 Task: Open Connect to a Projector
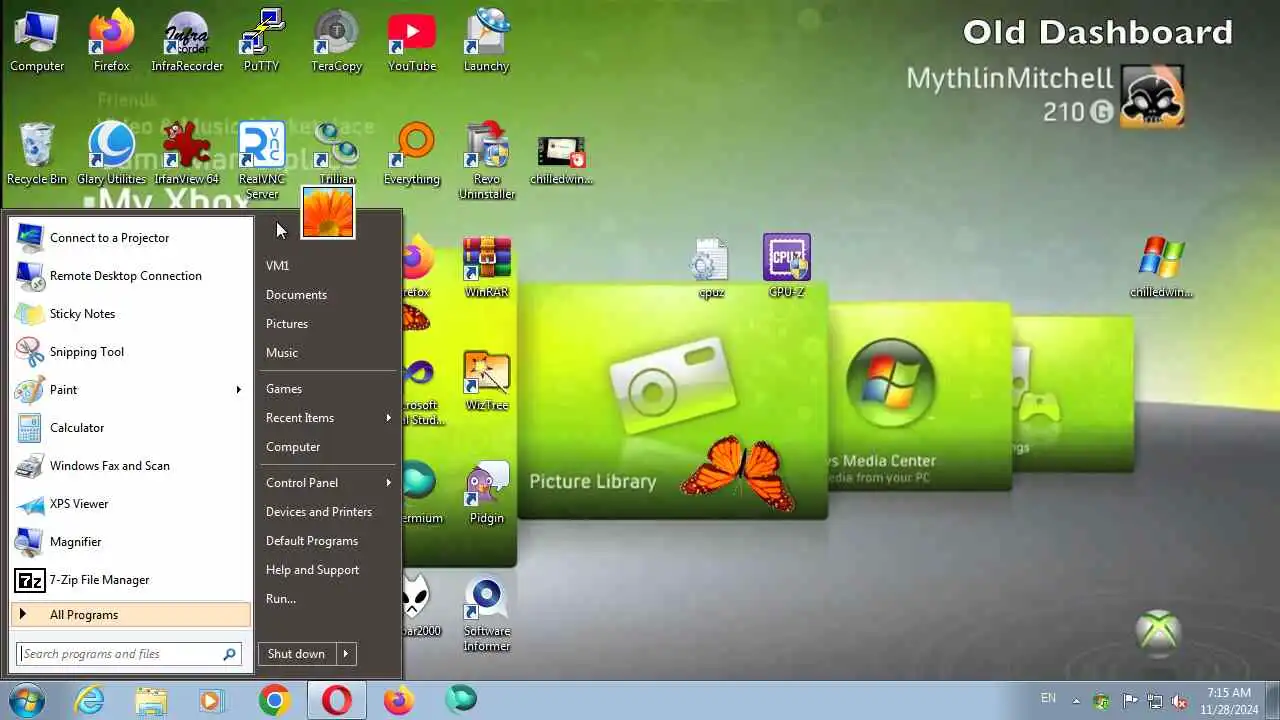point(131,238)
